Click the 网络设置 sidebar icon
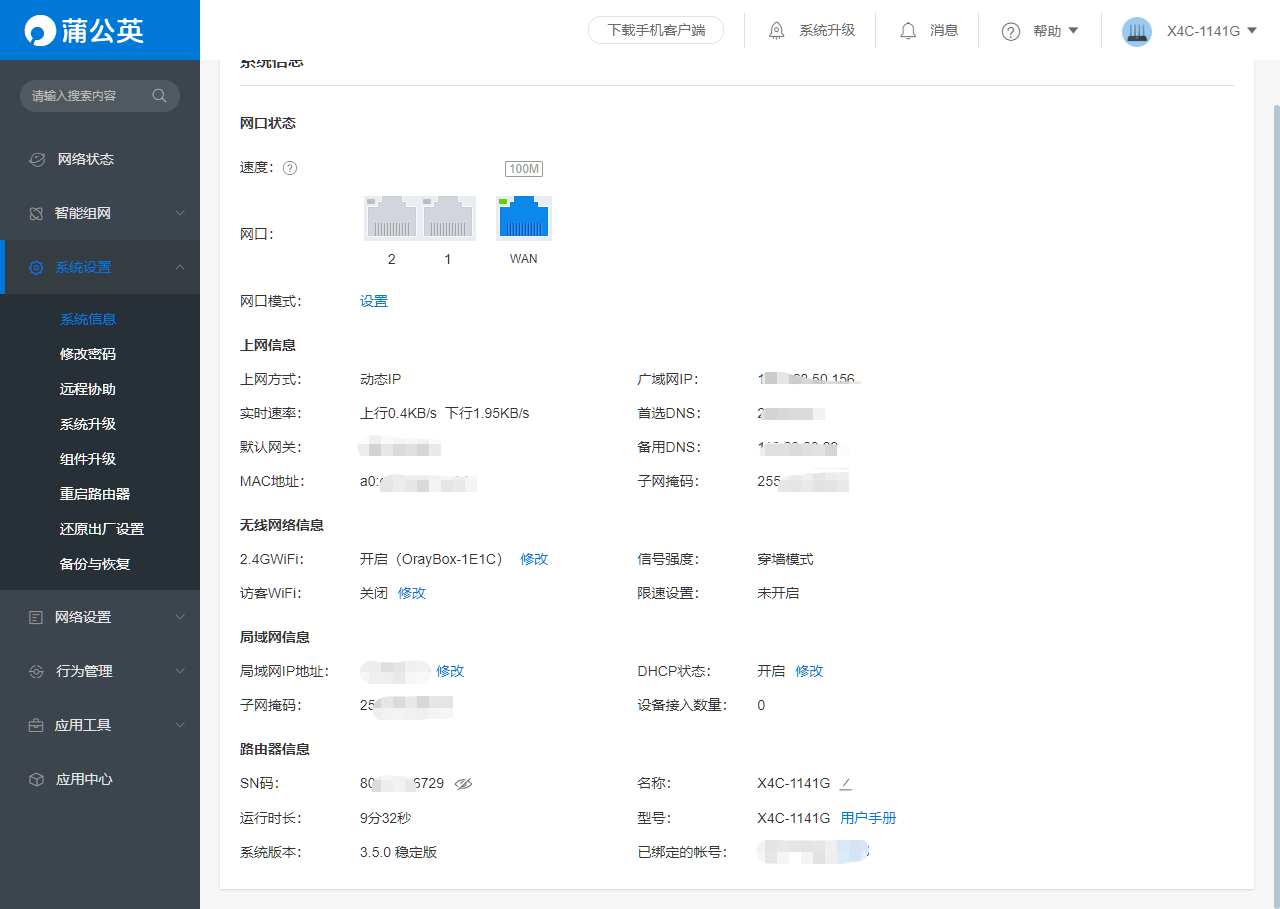Image resolution: width=1280 pixels, height=909 pixels. coord(36,617)
